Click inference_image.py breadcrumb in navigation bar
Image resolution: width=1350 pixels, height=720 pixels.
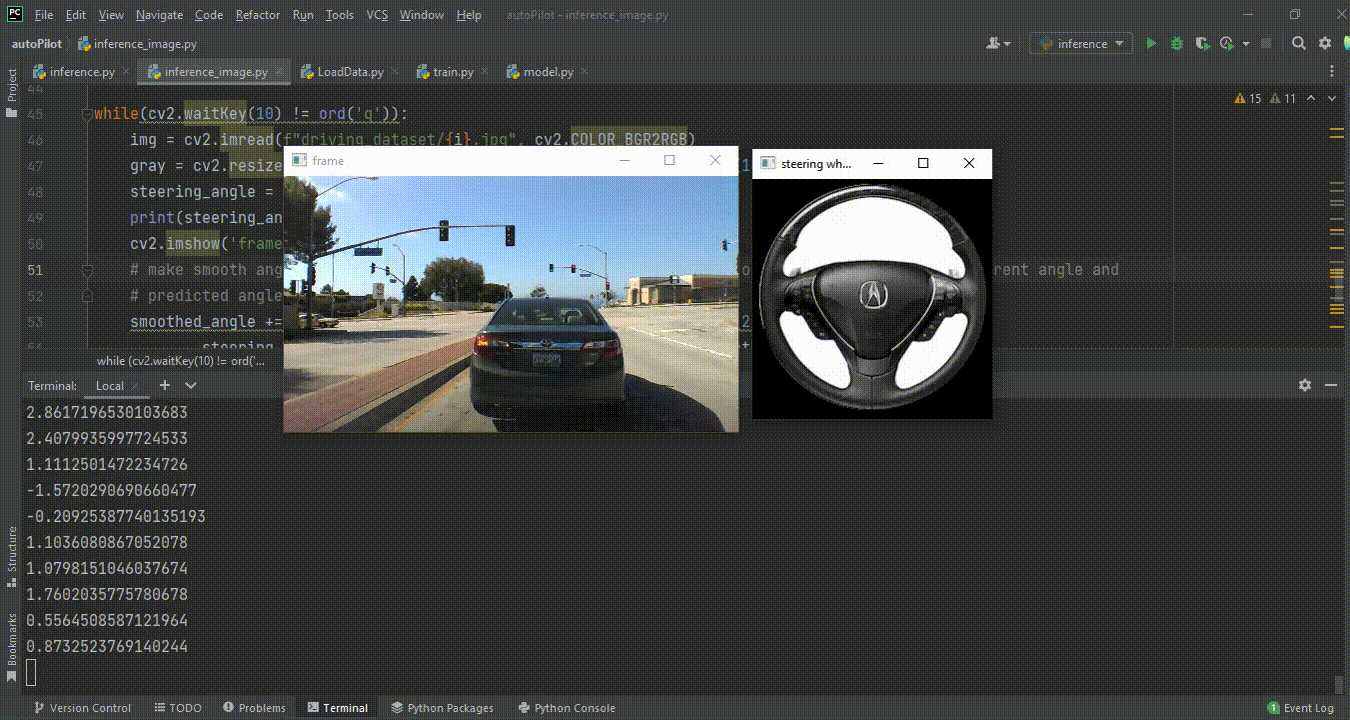(x=137, y=44)
